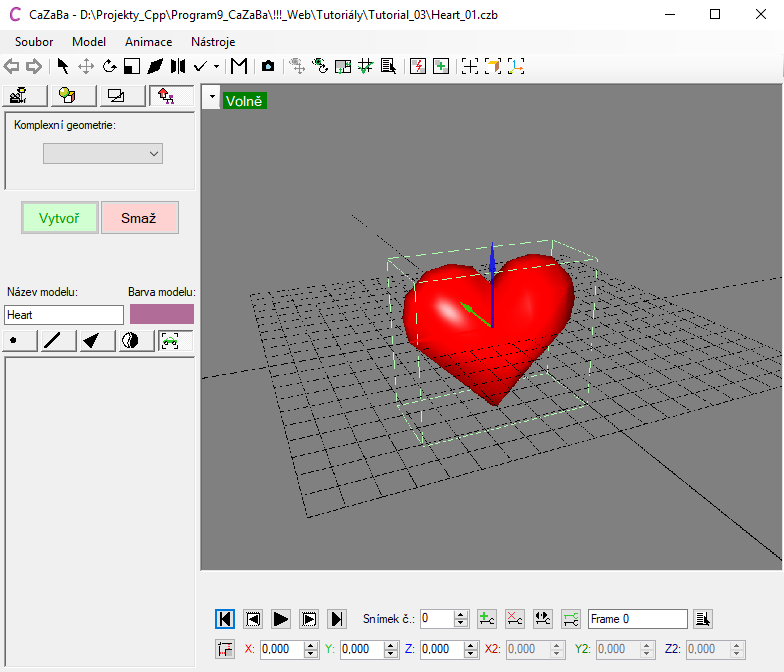The height and width of the screenshot is (672, 784).
Task: Click the camera snapshot icon
Action: 268,67
